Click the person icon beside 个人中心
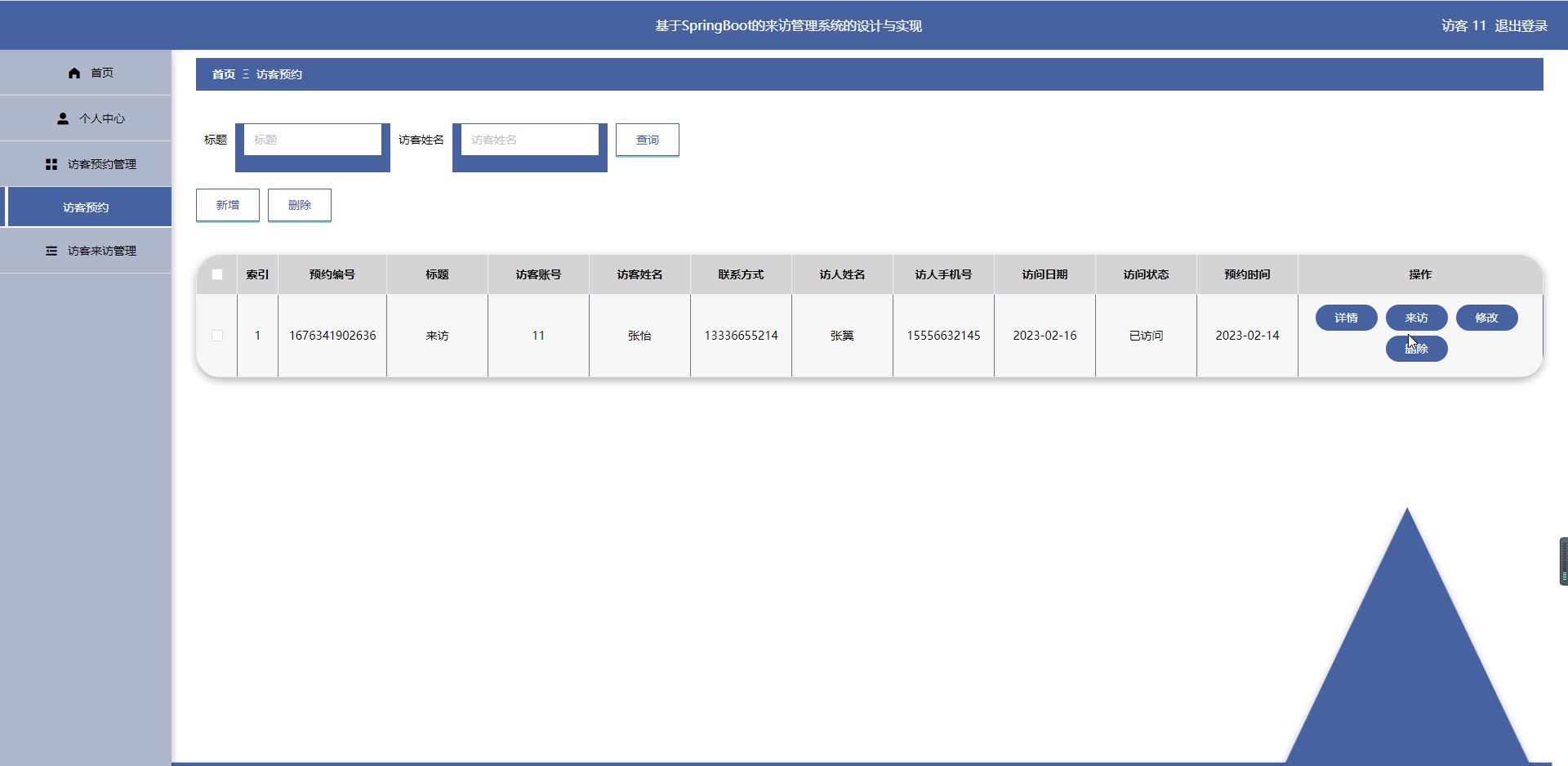Screen dimensions: 1568x766 [x=63, y=118]
